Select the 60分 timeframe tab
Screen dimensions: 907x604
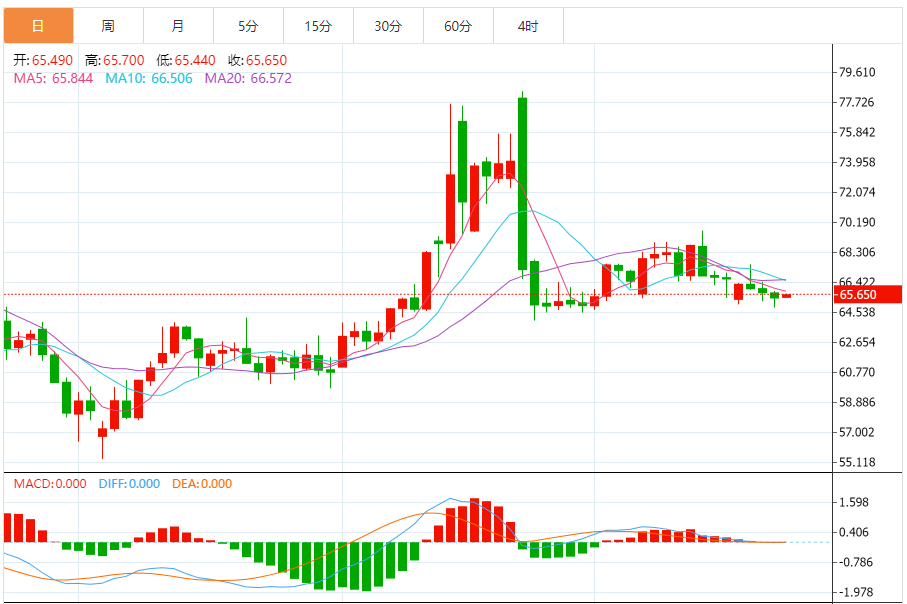coord(458,26)
